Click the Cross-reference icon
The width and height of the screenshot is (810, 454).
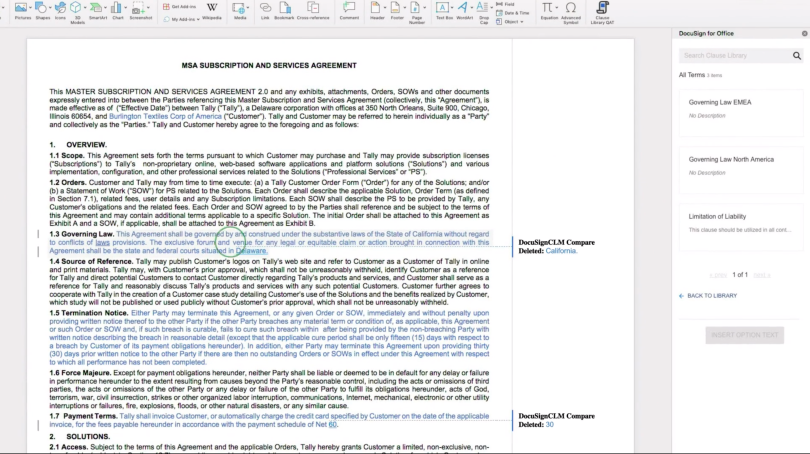point(315,9)
